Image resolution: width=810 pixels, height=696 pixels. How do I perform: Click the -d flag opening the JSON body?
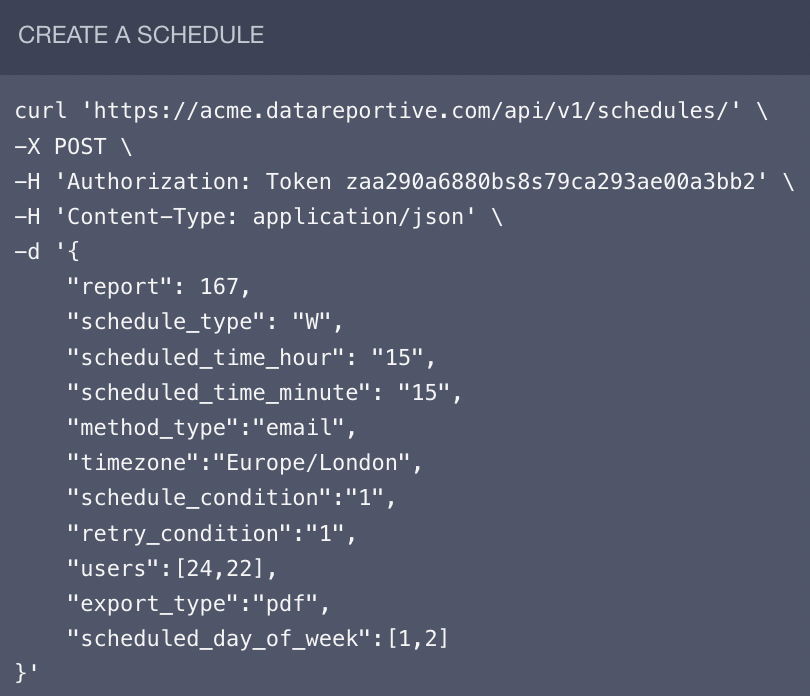tap(27, 252)
